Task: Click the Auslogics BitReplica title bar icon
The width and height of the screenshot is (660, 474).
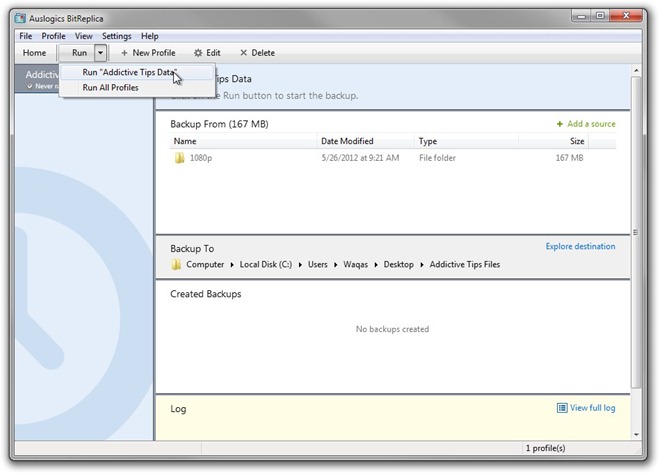Action: tap(20, 19)
